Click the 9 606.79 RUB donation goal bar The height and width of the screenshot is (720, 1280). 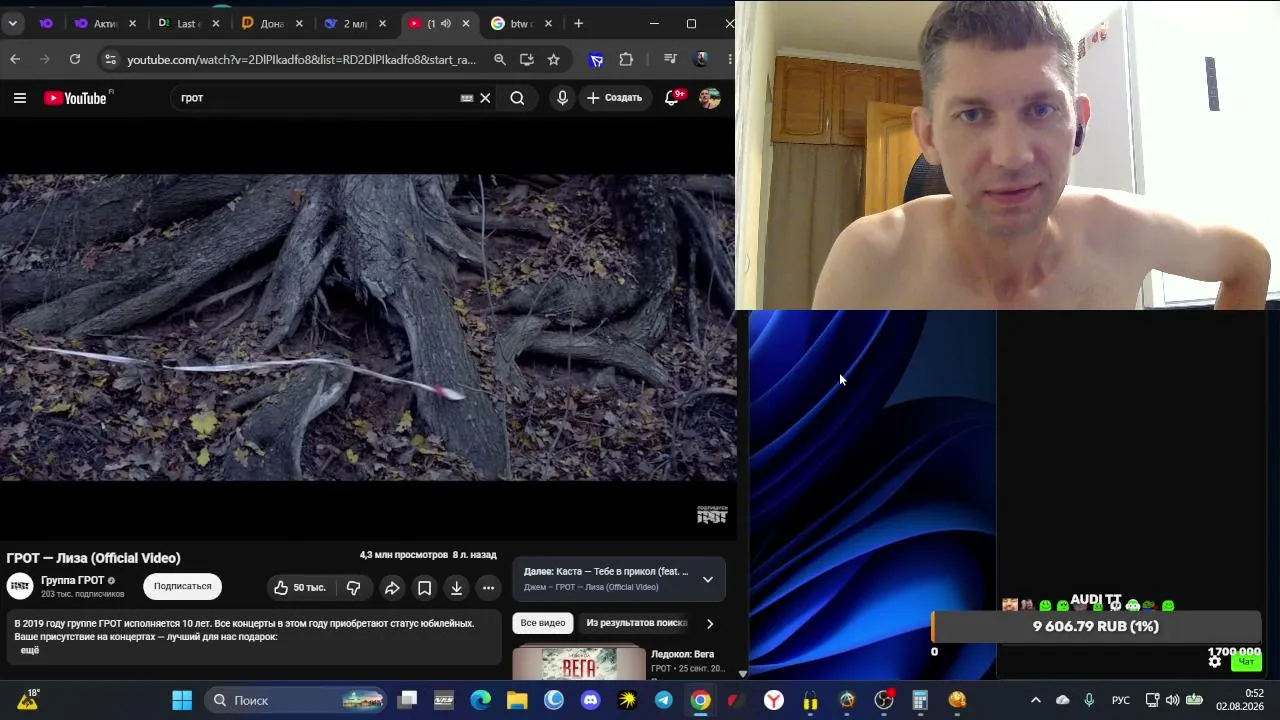tap(1096, 627)
